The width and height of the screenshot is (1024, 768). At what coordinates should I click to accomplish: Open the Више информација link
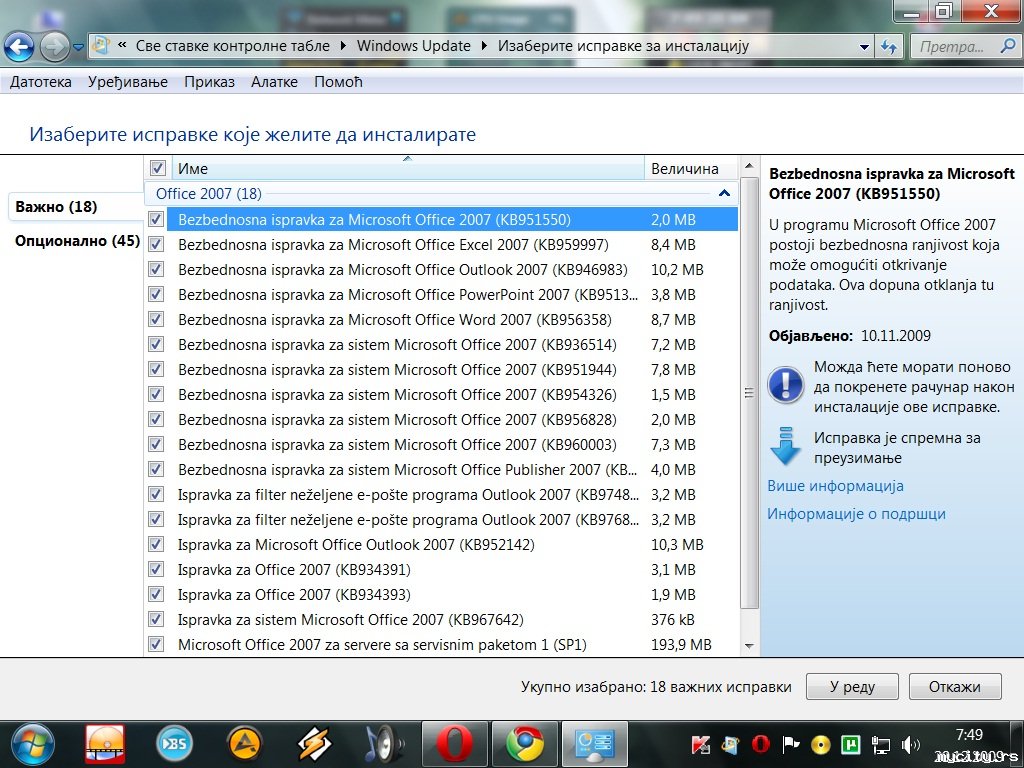[835, 486]
